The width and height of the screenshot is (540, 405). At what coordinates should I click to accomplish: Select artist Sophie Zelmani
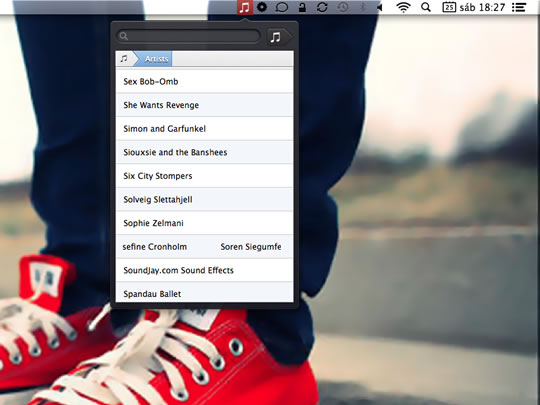click(205, 223)
